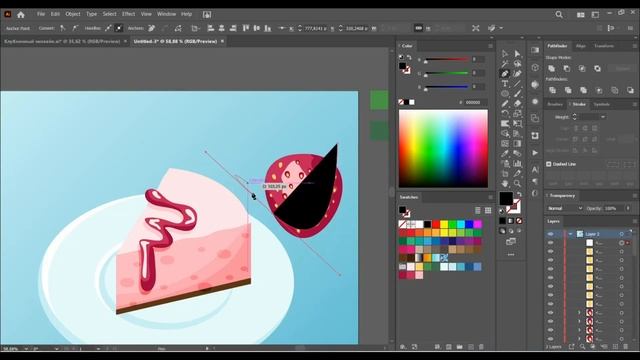Select the Hand tool
640x360 pixels.
(x=505, y=184)
